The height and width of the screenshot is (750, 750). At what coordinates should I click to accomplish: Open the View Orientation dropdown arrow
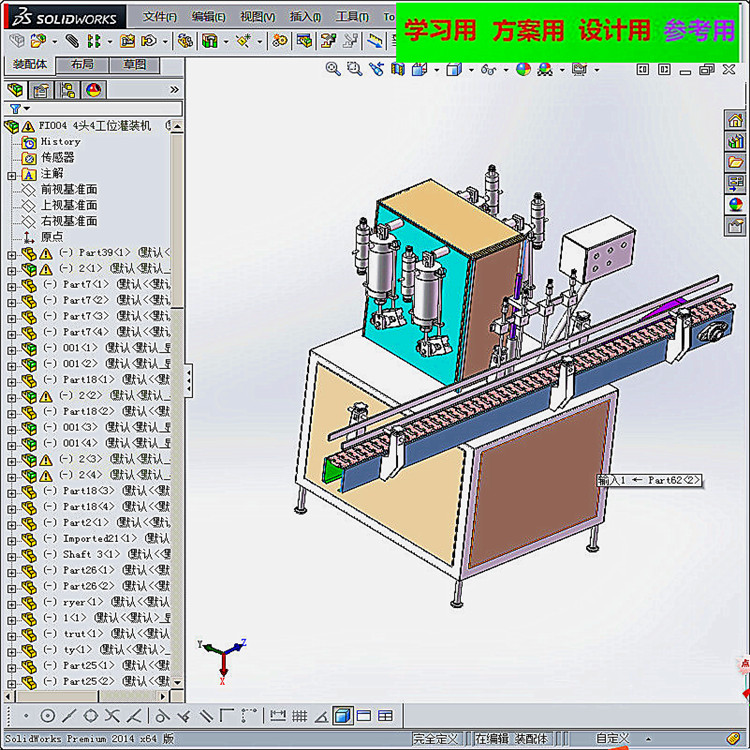click(x=437, y=70)
